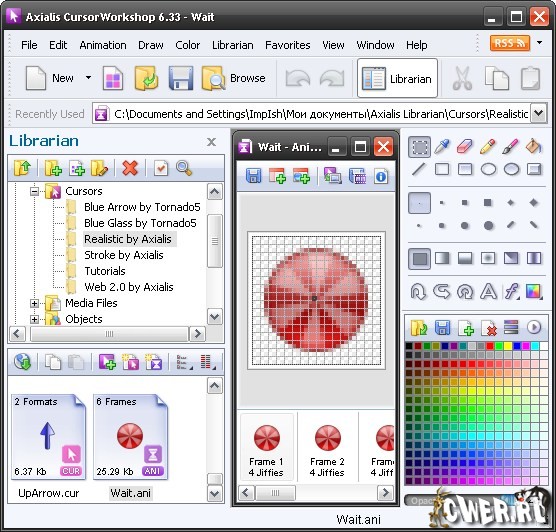Pick the yellow swatch in top row
This screenshot has height=532, width=556.
tap(508, 346)
